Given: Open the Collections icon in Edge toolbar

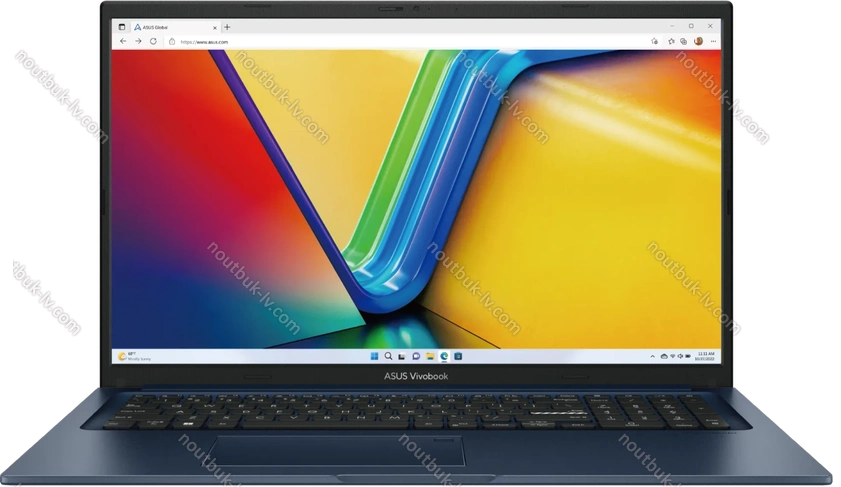Looking at the screenshot, I should (x=683, y=41).
